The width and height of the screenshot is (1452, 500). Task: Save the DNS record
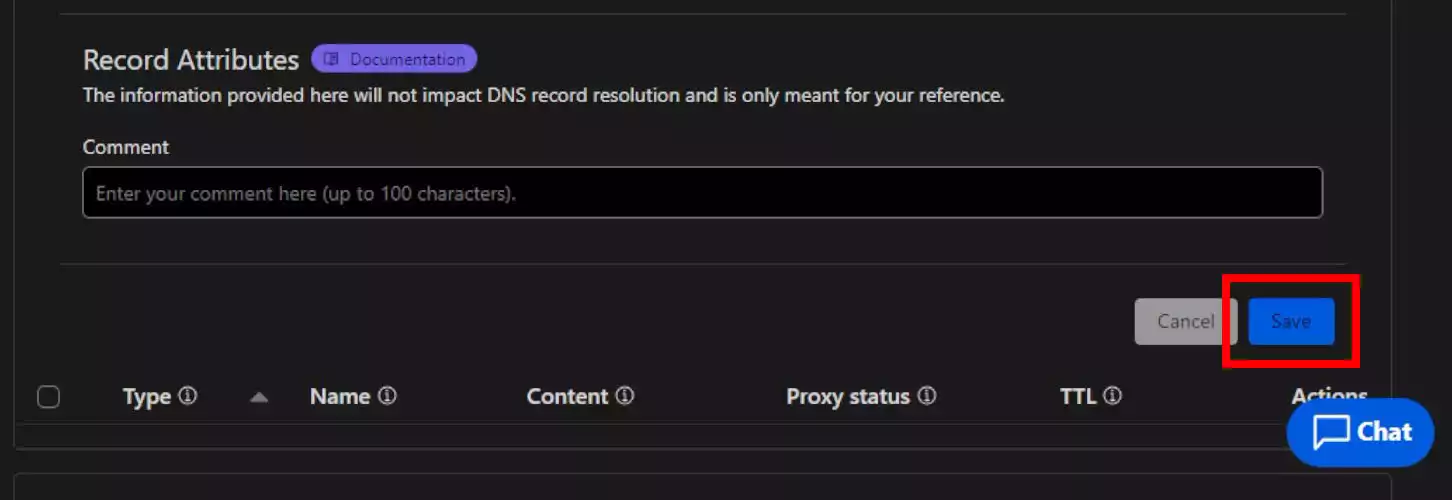click(1291, 321)
